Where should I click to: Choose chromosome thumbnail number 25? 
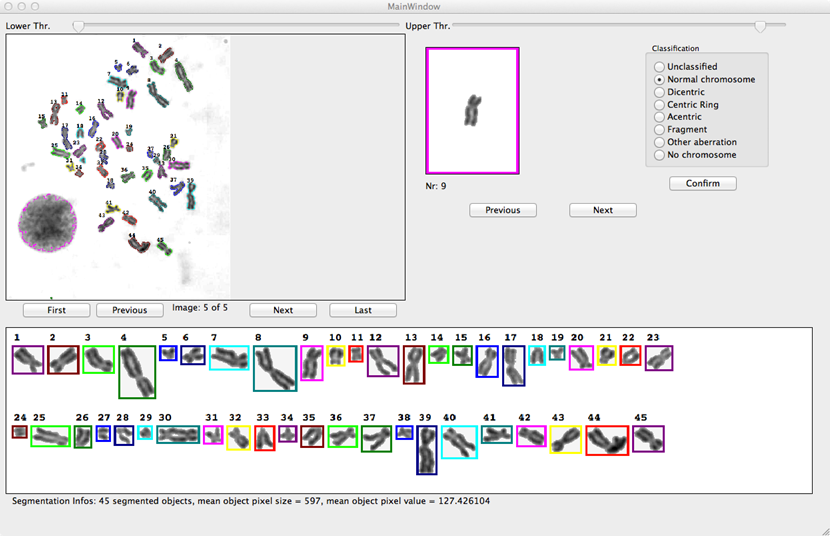pyautogui.click(x=50, y=436)
